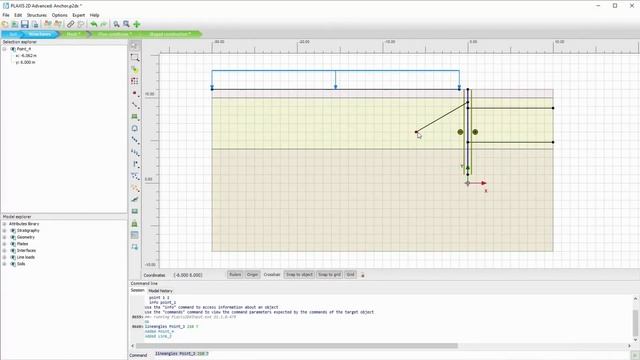
Task: Click the Zoom in magnifier icon
Action: pos(116,24)
